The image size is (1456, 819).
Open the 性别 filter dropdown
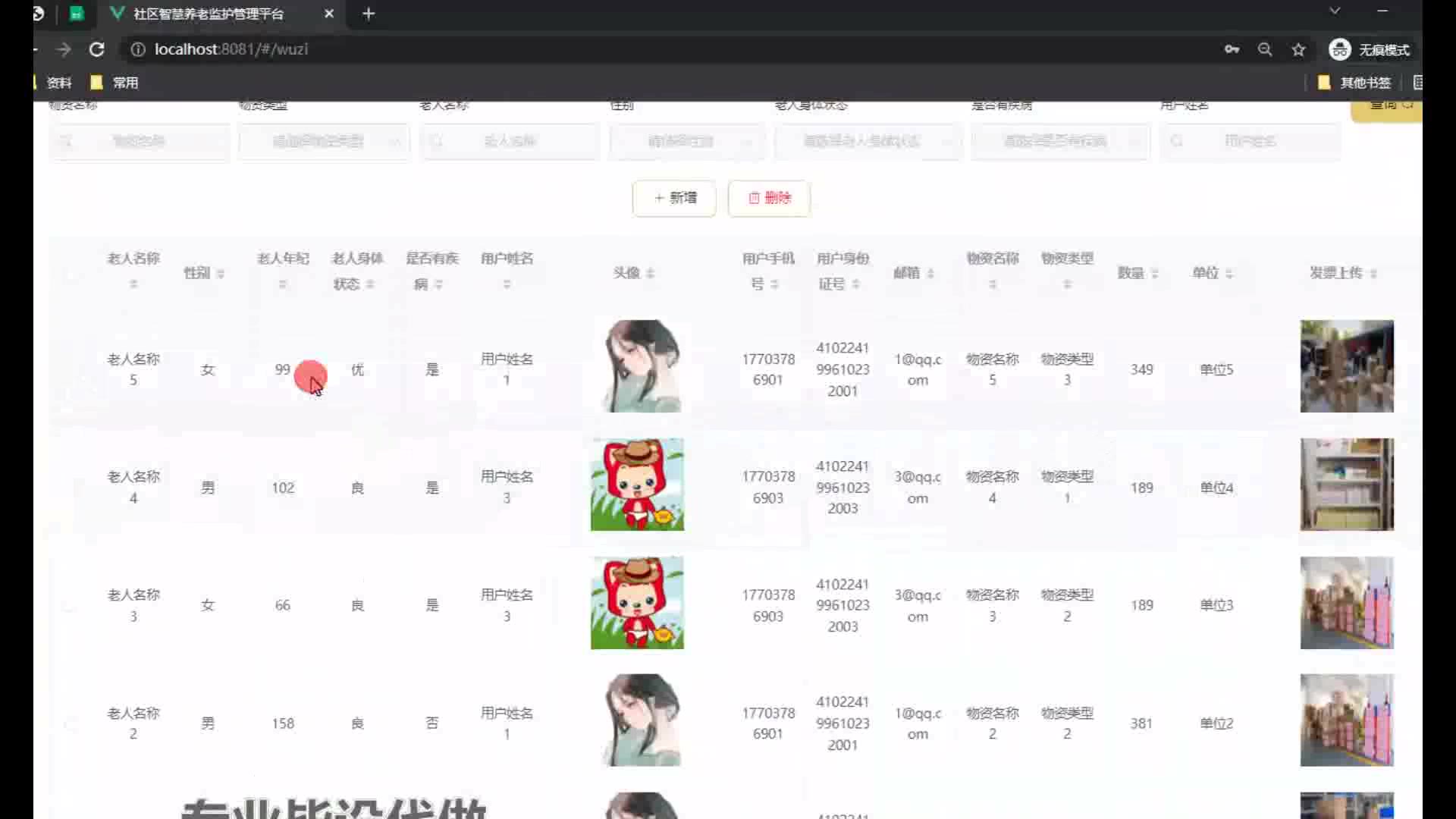[687, 141]
